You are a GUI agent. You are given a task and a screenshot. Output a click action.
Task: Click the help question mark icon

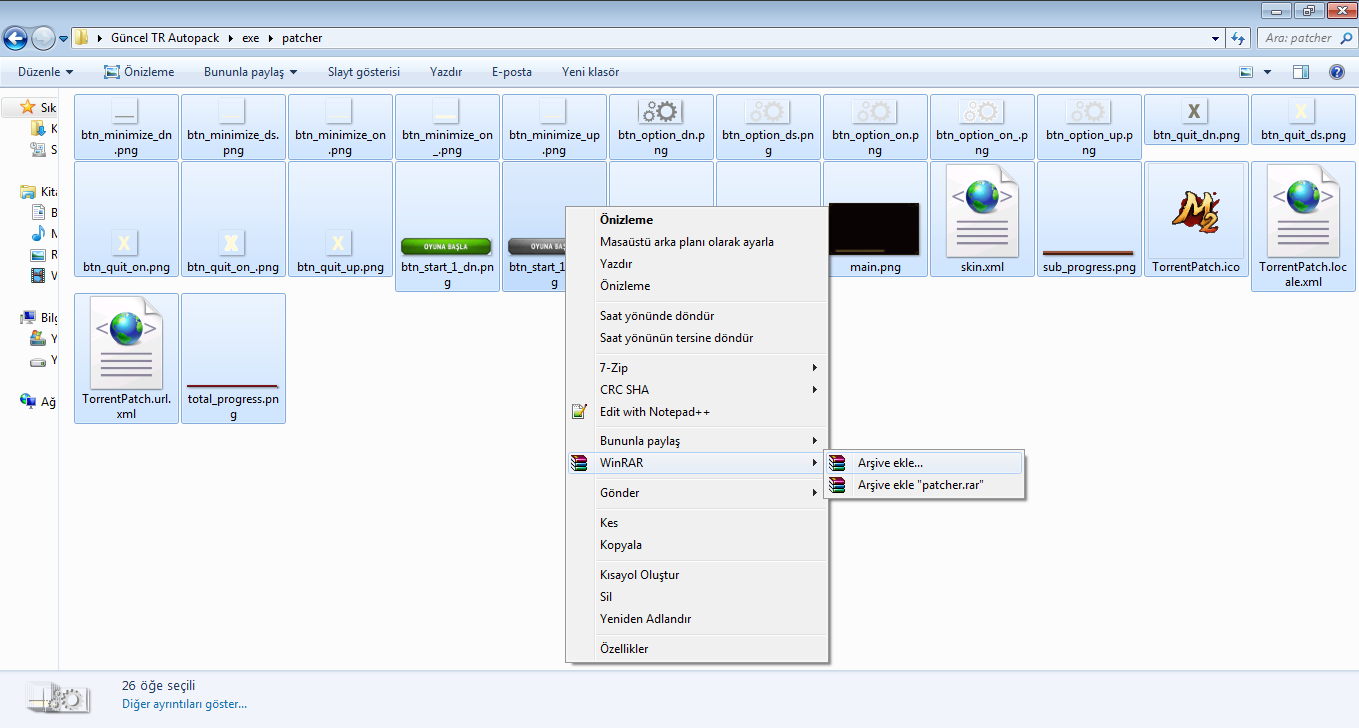click(x=1336, y=72)
